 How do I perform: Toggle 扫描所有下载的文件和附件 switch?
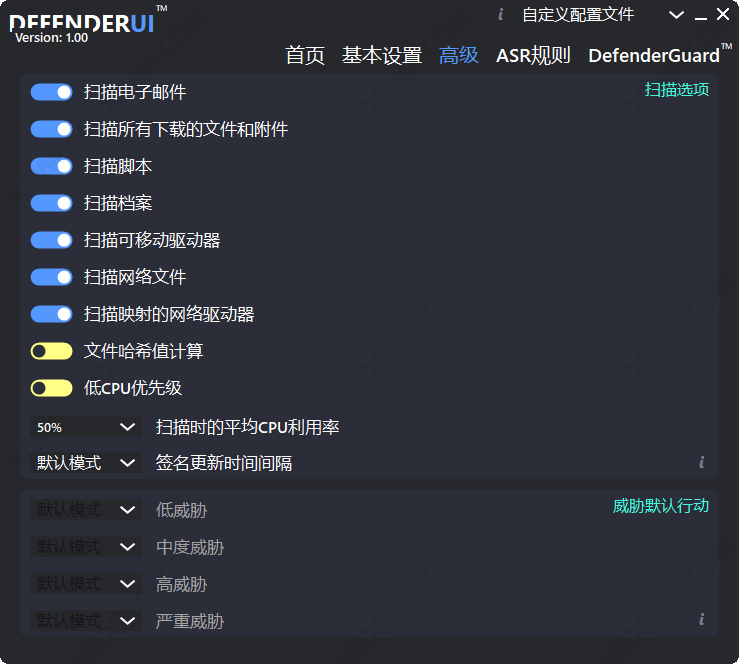point(51,129)
